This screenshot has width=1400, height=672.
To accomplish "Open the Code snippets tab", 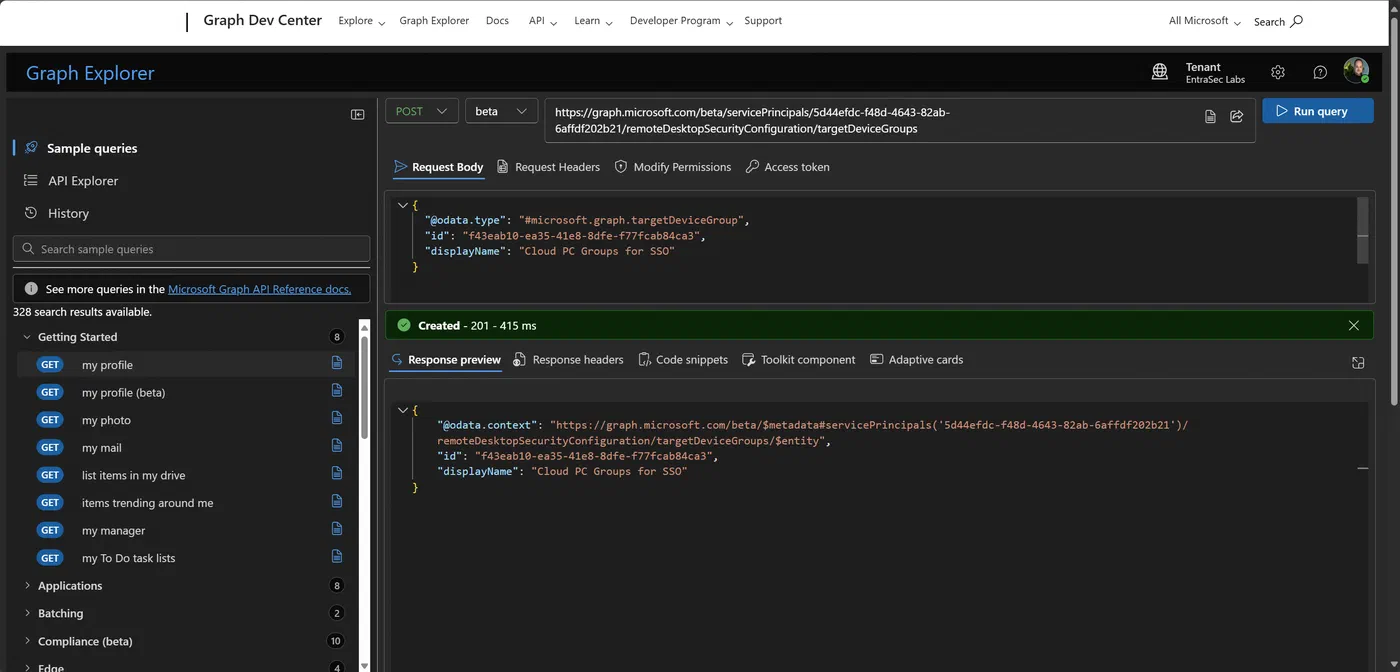I will click(x=682, y=359).
